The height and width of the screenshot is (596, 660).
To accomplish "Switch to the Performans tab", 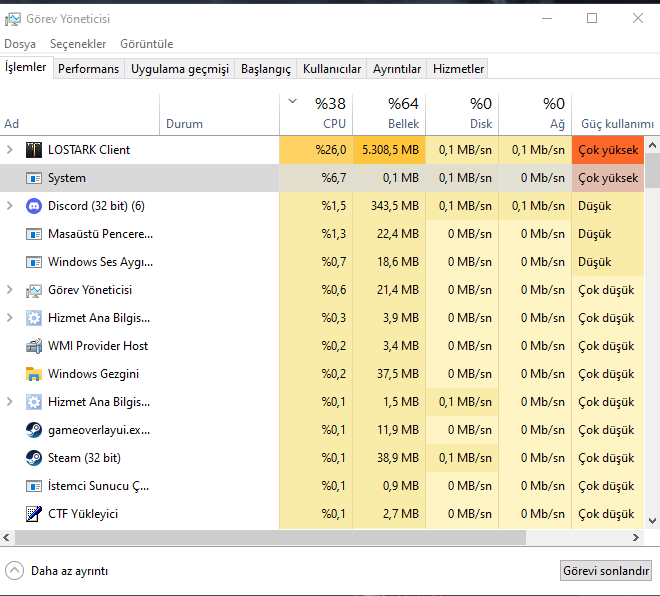I will pos(88,69).
